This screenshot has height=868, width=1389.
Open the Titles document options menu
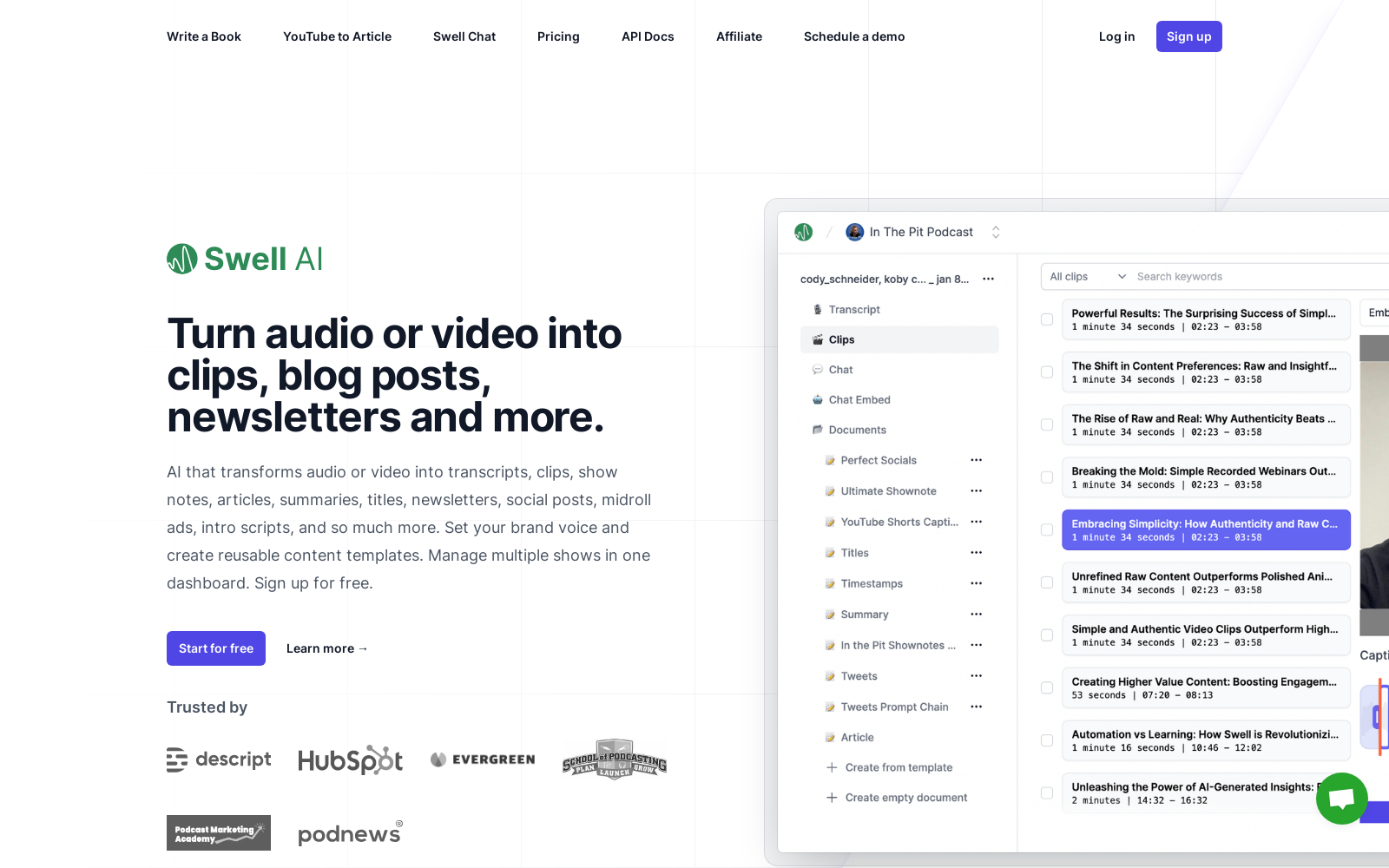tap(977, 553)
